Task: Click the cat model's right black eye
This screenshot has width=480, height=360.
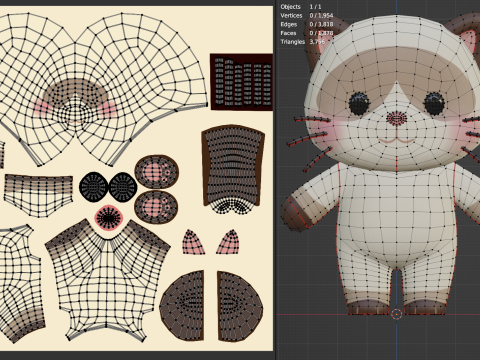Action: point(434,103)
